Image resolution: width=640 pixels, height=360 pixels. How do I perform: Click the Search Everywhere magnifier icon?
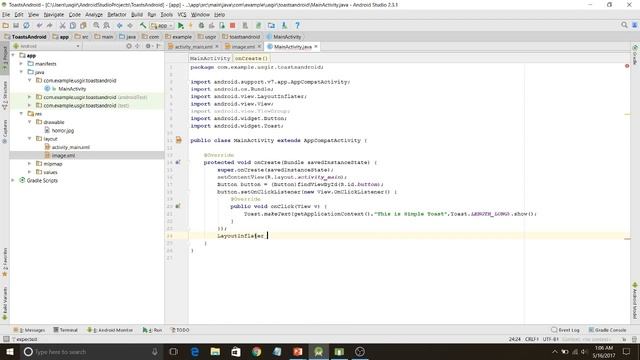624,25
